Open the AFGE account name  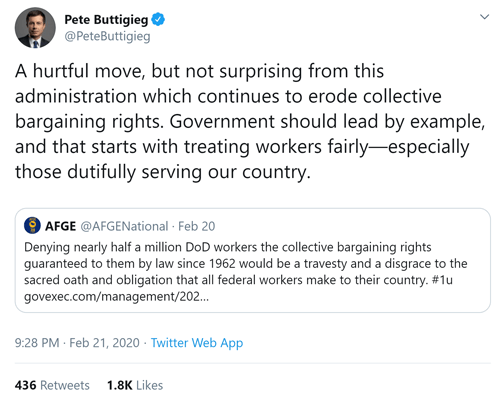pos(60,226)
